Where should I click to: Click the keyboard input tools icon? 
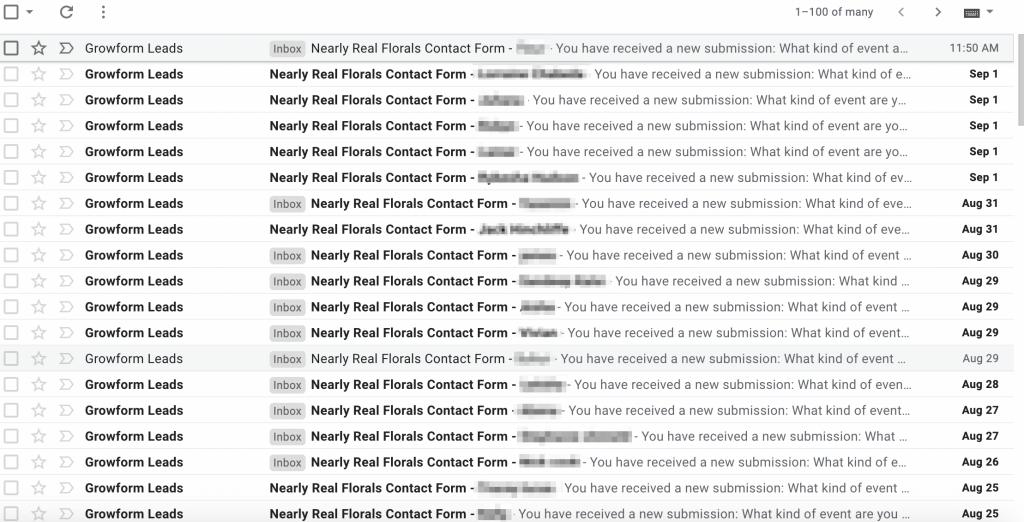972,12
